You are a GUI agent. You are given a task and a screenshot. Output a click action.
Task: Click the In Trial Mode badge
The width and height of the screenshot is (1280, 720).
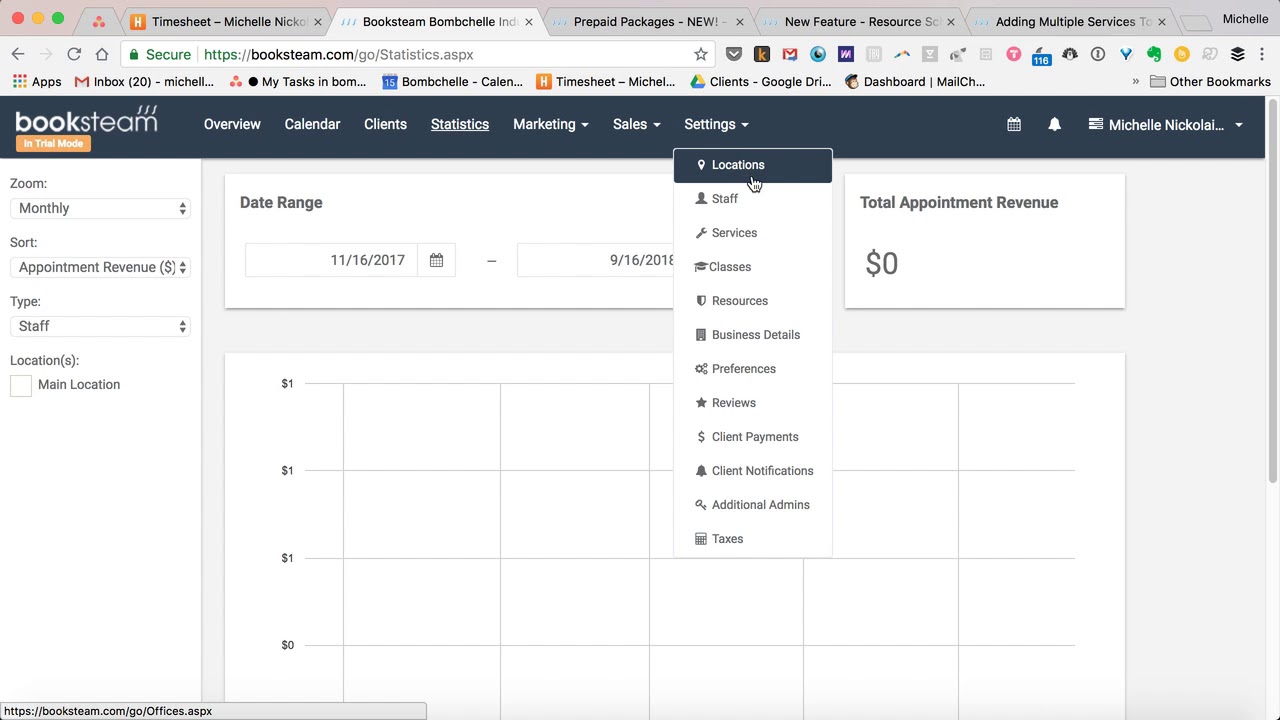[53, 143]
